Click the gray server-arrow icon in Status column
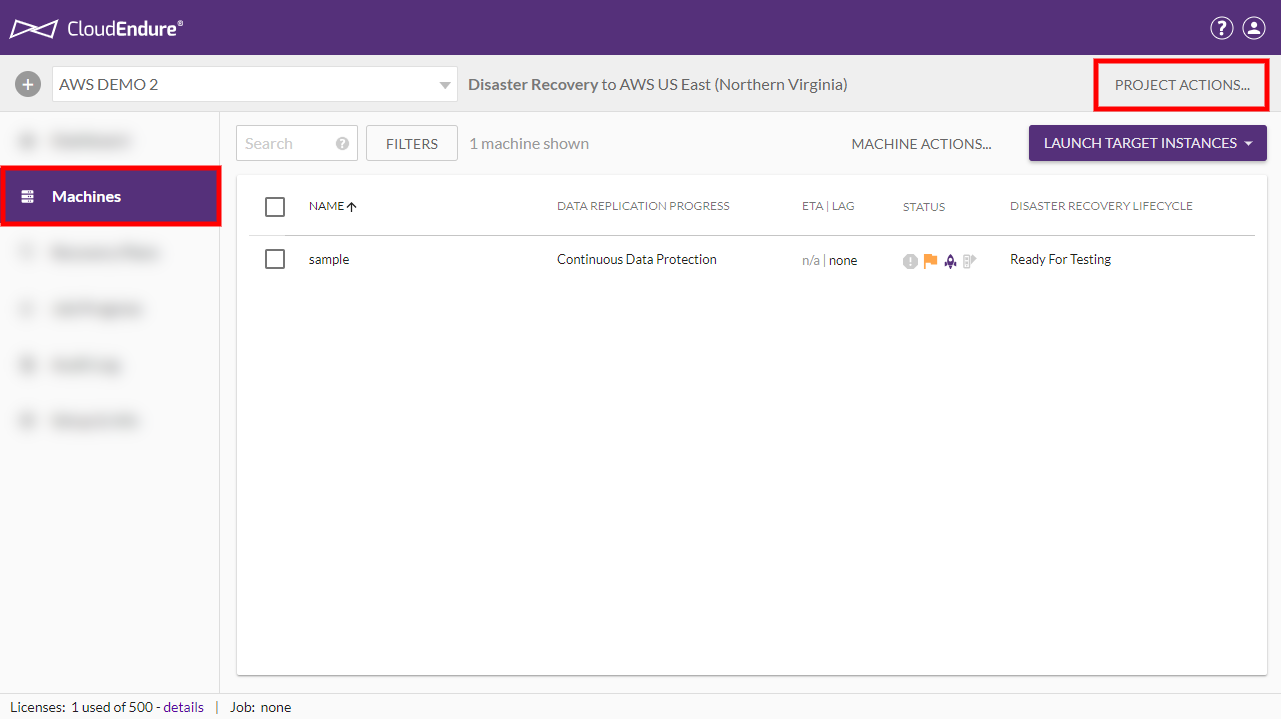Screen dimensions: 1281x719 pyautogui.click(x=969, y=261)
